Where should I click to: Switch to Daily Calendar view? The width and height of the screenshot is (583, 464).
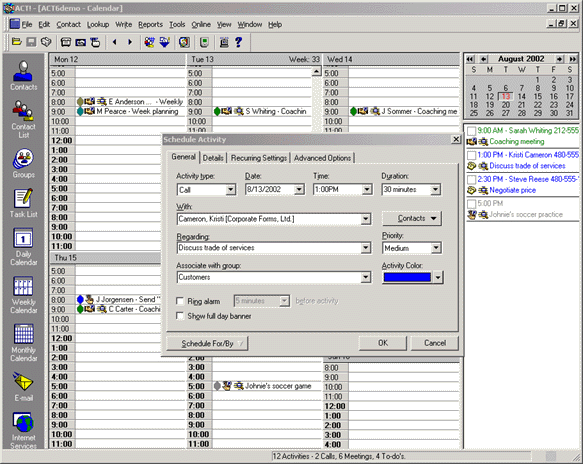[23, 247]
